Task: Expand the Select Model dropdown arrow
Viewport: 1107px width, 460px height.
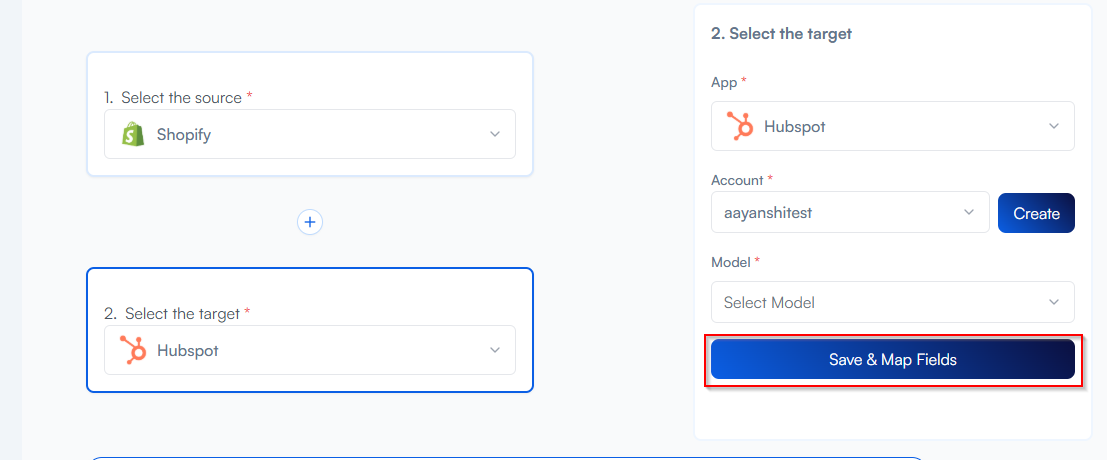Action: pos(1054,302)
